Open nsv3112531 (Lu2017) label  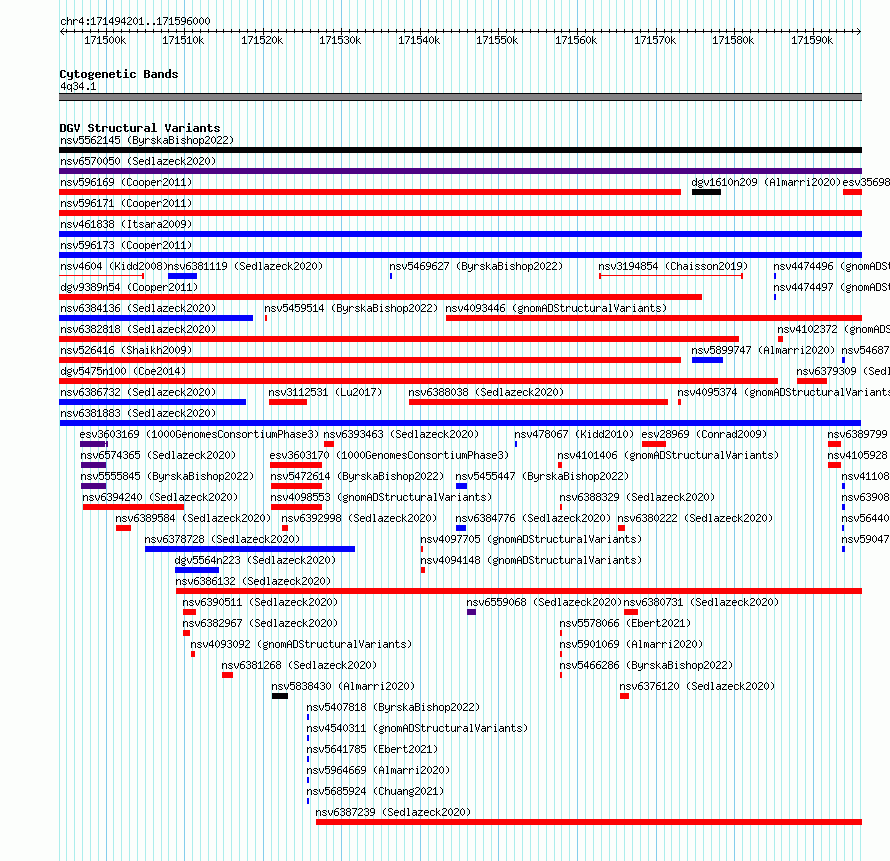(x=325, y=392)
